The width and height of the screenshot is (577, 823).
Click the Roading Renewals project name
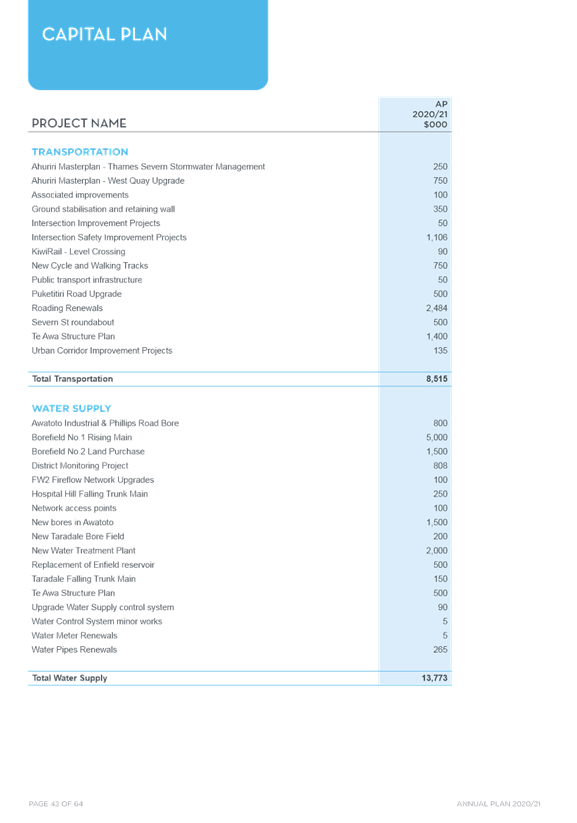67,308
